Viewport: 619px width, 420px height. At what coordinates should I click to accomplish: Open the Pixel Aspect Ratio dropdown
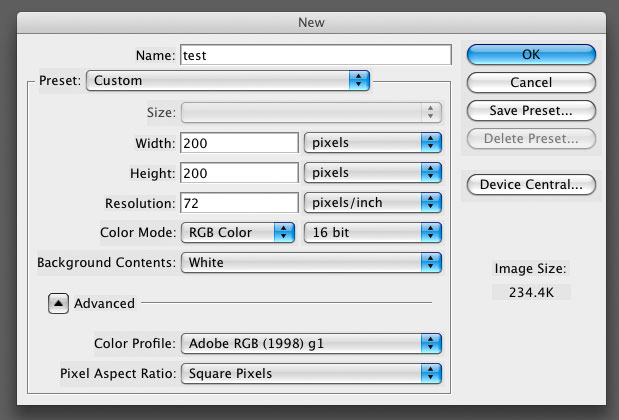click(x=310, y=374)
